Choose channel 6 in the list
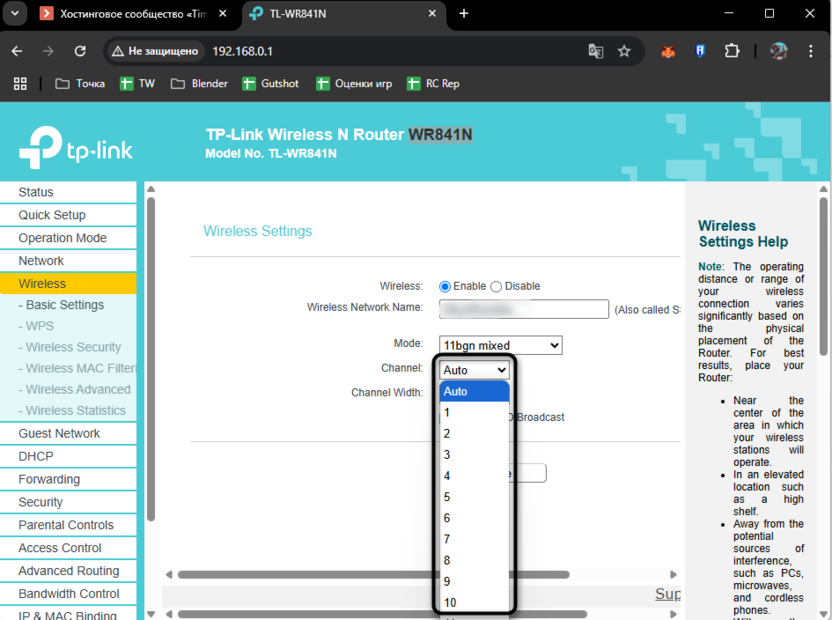Screen dimensions: 832x620 point(474,518)
